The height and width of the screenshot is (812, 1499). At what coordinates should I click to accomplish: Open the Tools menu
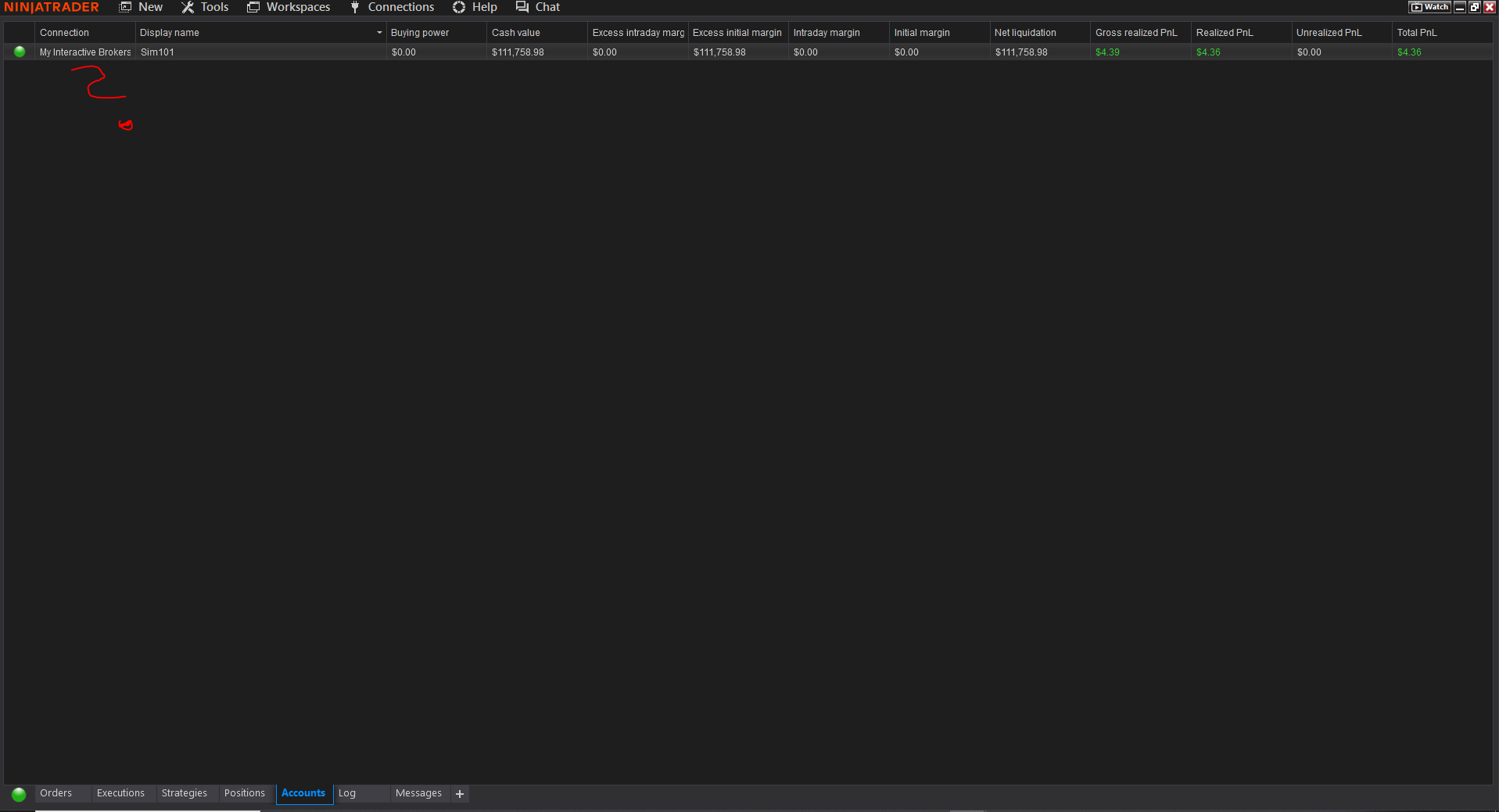coord(205,7)
